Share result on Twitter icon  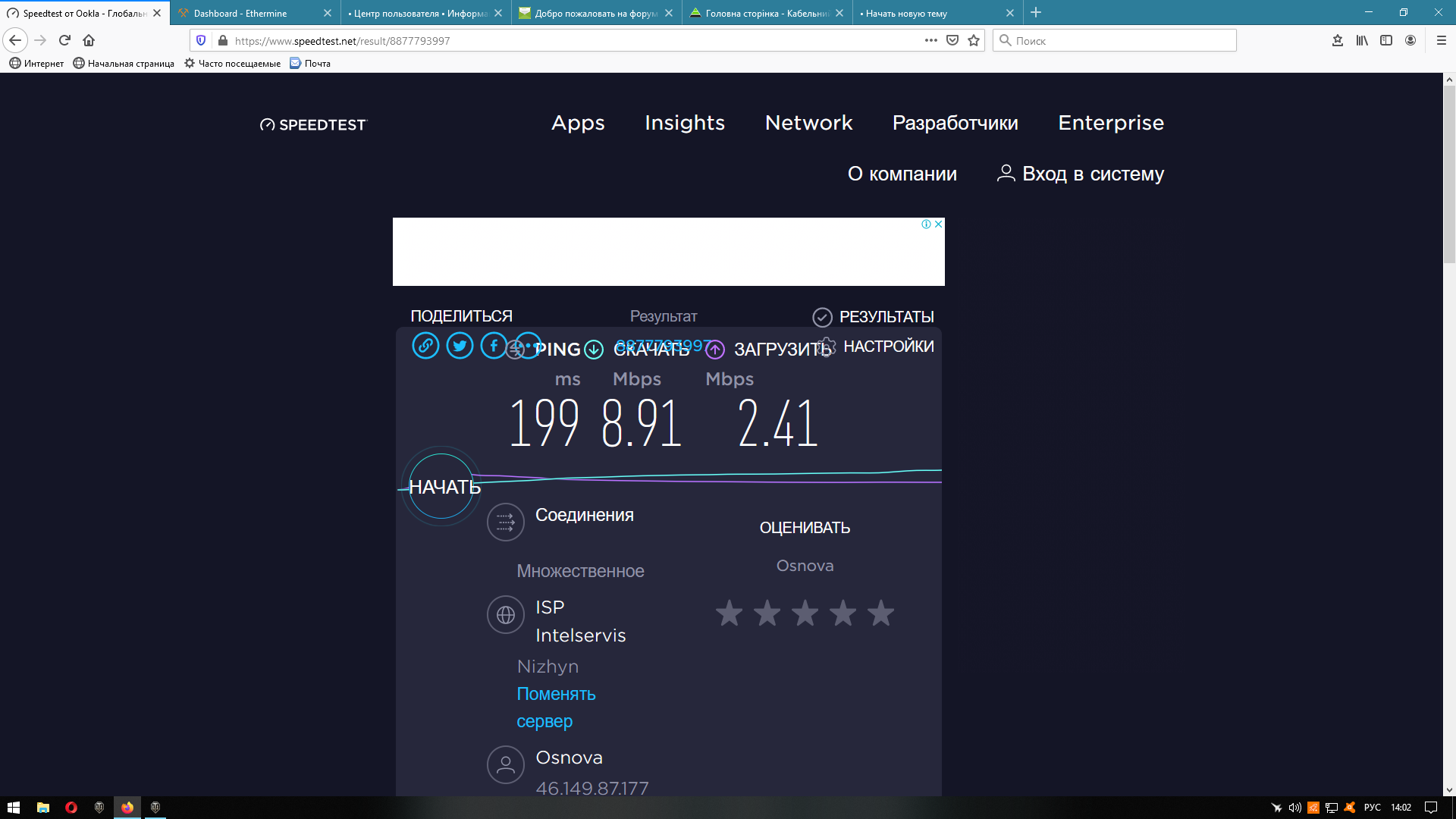click(x=460, y=346)
